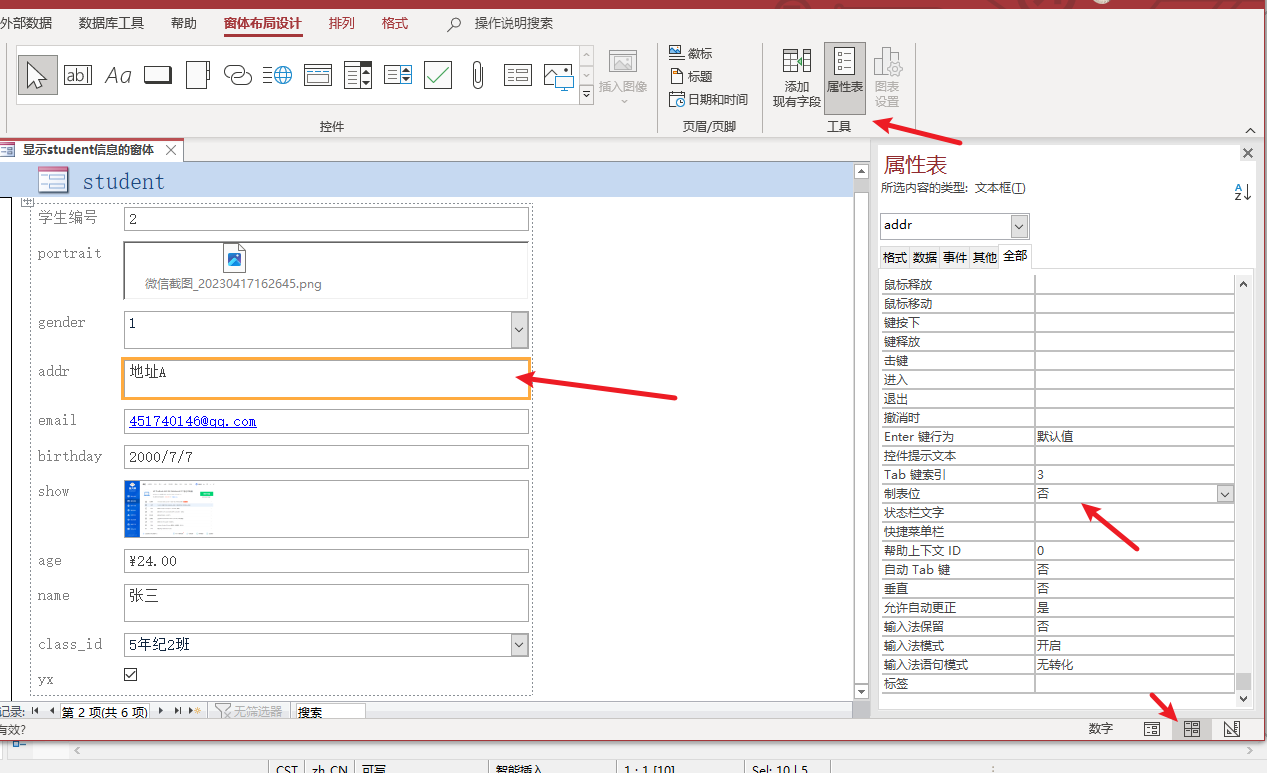Open the Help (帮助) ribbon tab
This screenshot has height=773, width=1267.
(184, 23)
